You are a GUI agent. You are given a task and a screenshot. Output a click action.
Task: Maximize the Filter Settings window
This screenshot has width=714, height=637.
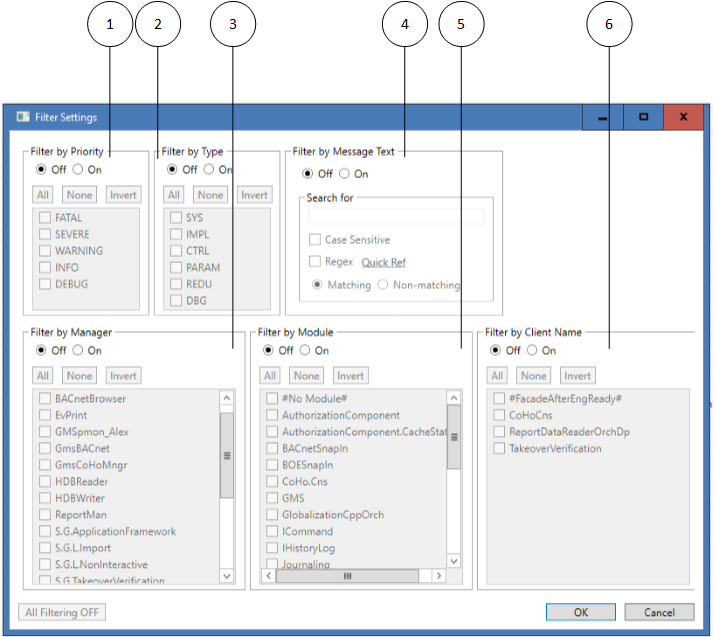pos(643,117)
